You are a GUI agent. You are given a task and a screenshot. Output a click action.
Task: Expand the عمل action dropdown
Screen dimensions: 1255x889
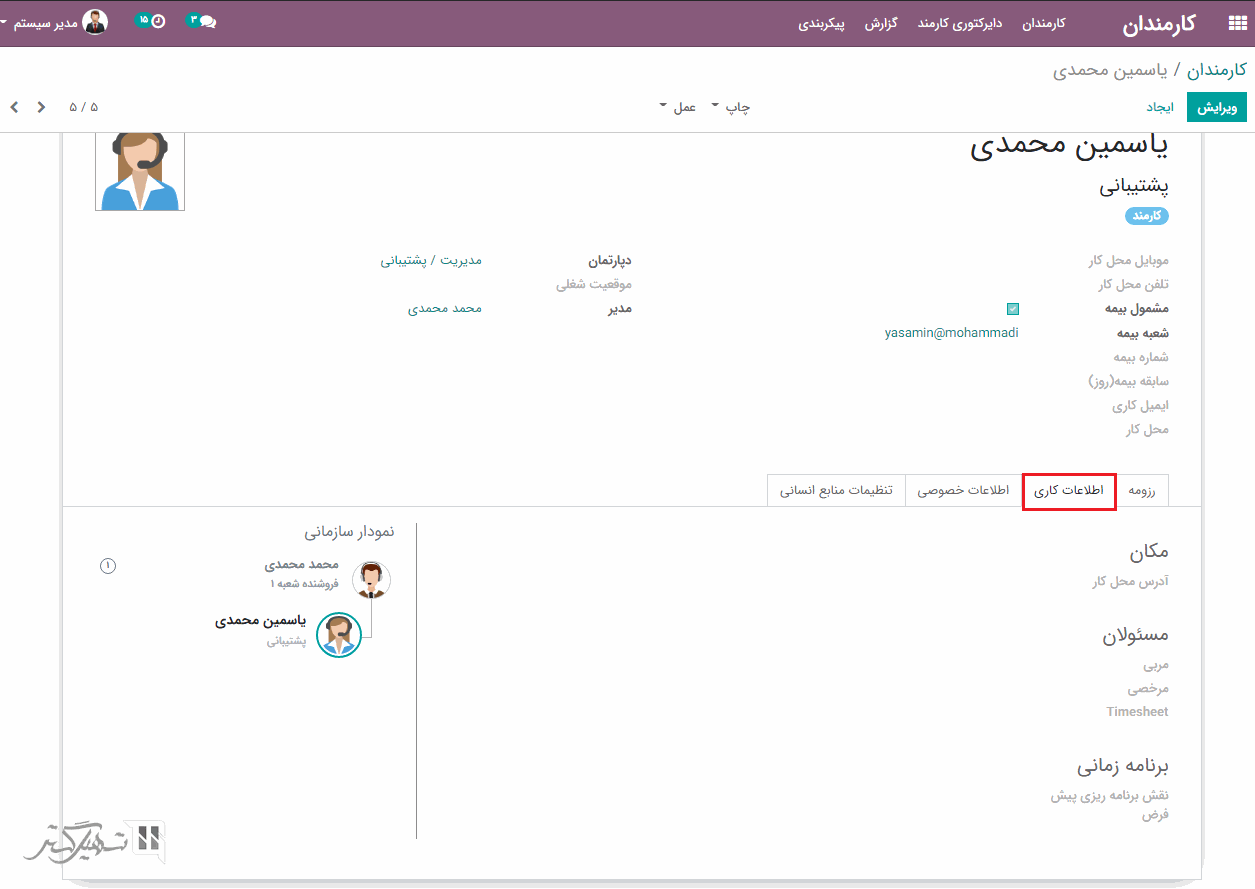pyautogui.click(x=677, y=107)
